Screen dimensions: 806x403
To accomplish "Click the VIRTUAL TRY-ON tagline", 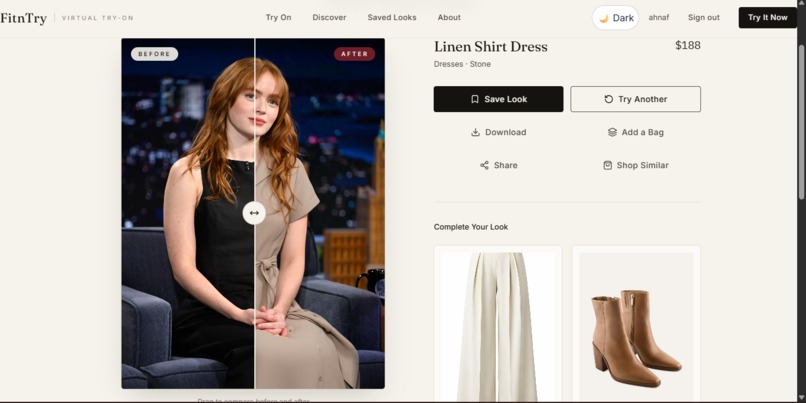I will [x=98, y=18].
